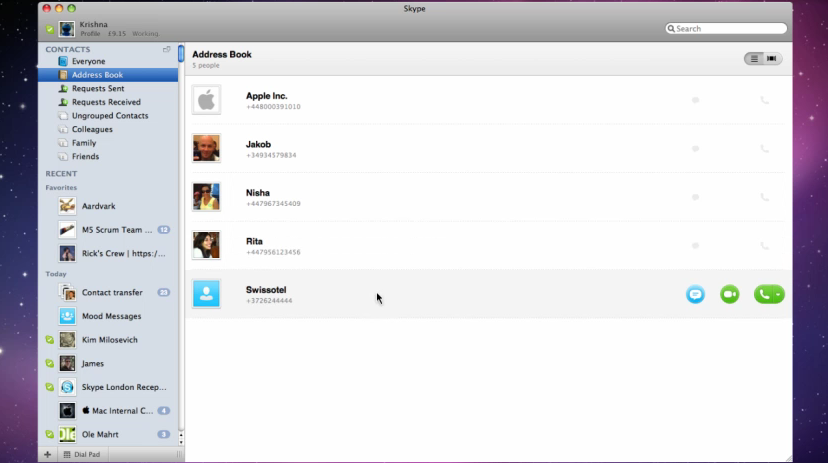Open call options dropdown for Swissotel
Screen dimensions: 828x463
(778, 294)
